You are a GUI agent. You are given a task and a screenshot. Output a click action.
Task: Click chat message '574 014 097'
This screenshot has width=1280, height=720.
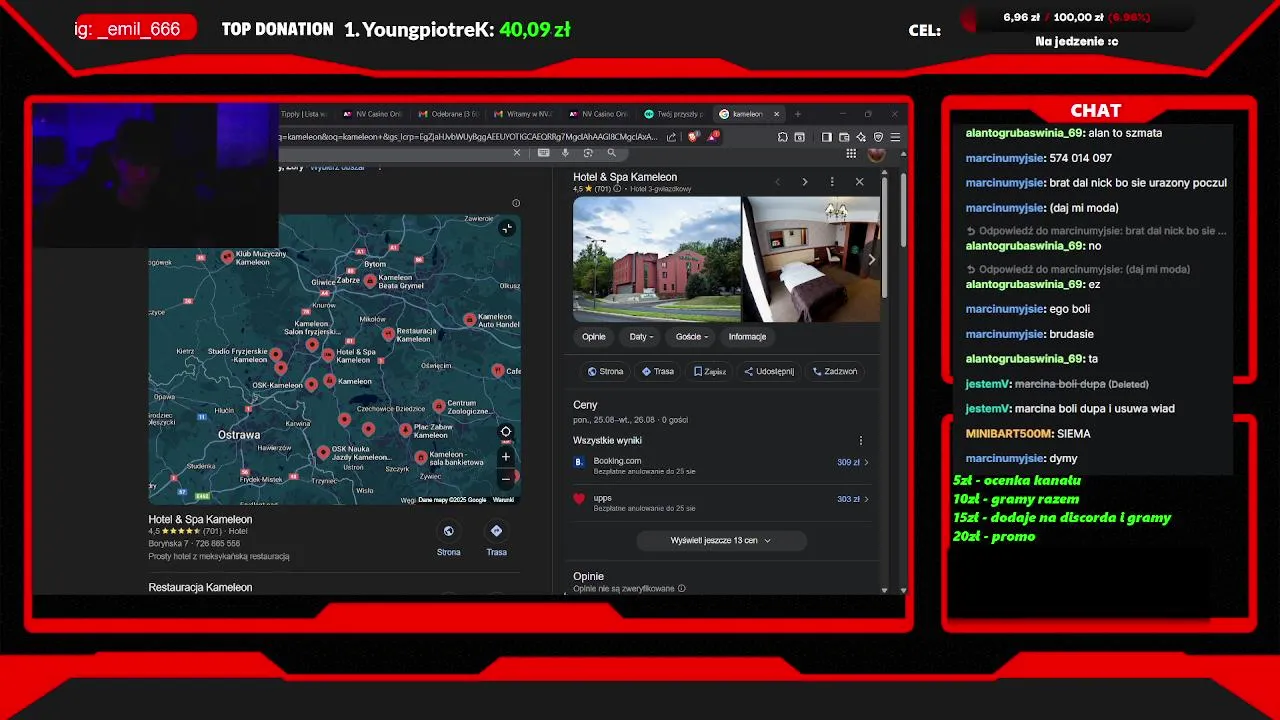(x=1081, y=158)
